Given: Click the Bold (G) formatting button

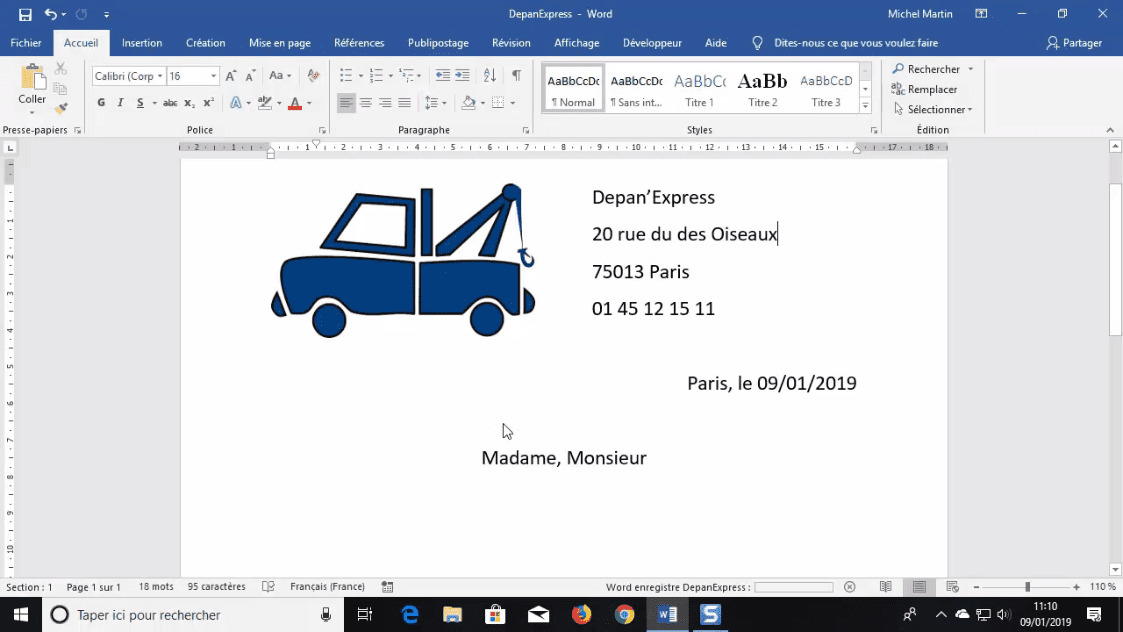Looking at the screenshot, I should 101,103.
